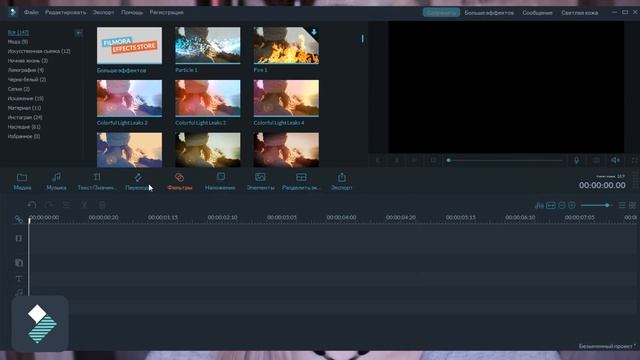Click the preview playback progress slider
Image resolution: width=640 pixels, height=360 pixels.
tap(505, 160)
